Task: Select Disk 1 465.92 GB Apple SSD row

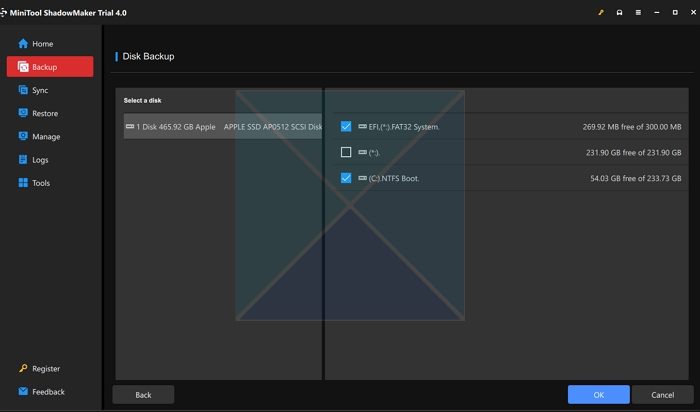Action: coord(223,126)
